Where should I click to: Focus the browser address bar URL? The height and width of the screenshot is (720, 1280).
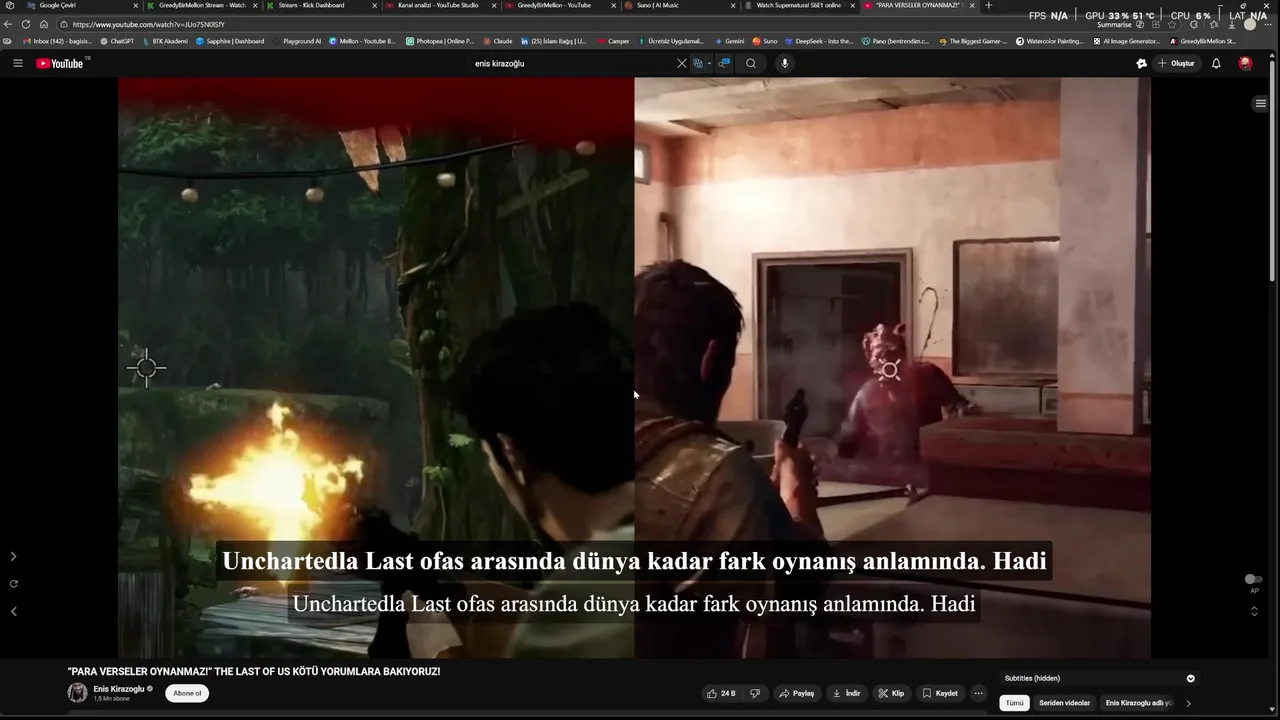click(x=148, y=24)
